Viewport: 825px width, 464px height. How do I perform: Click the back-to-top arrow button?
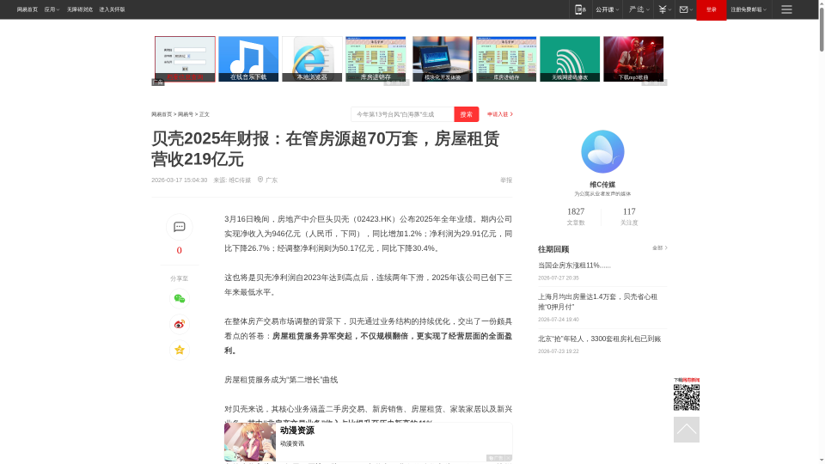[687, 430]
